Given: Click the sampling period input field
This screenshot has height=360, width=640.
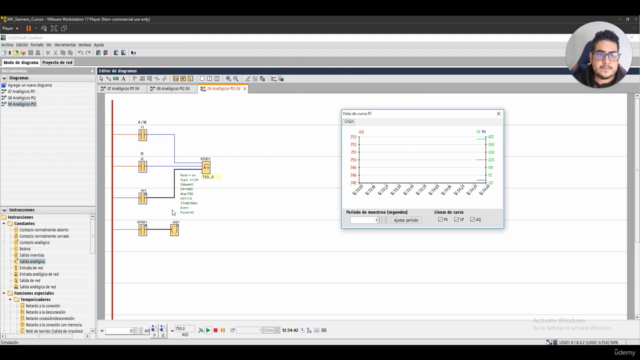Looking at the screenshot, I should tap(364, 220).
